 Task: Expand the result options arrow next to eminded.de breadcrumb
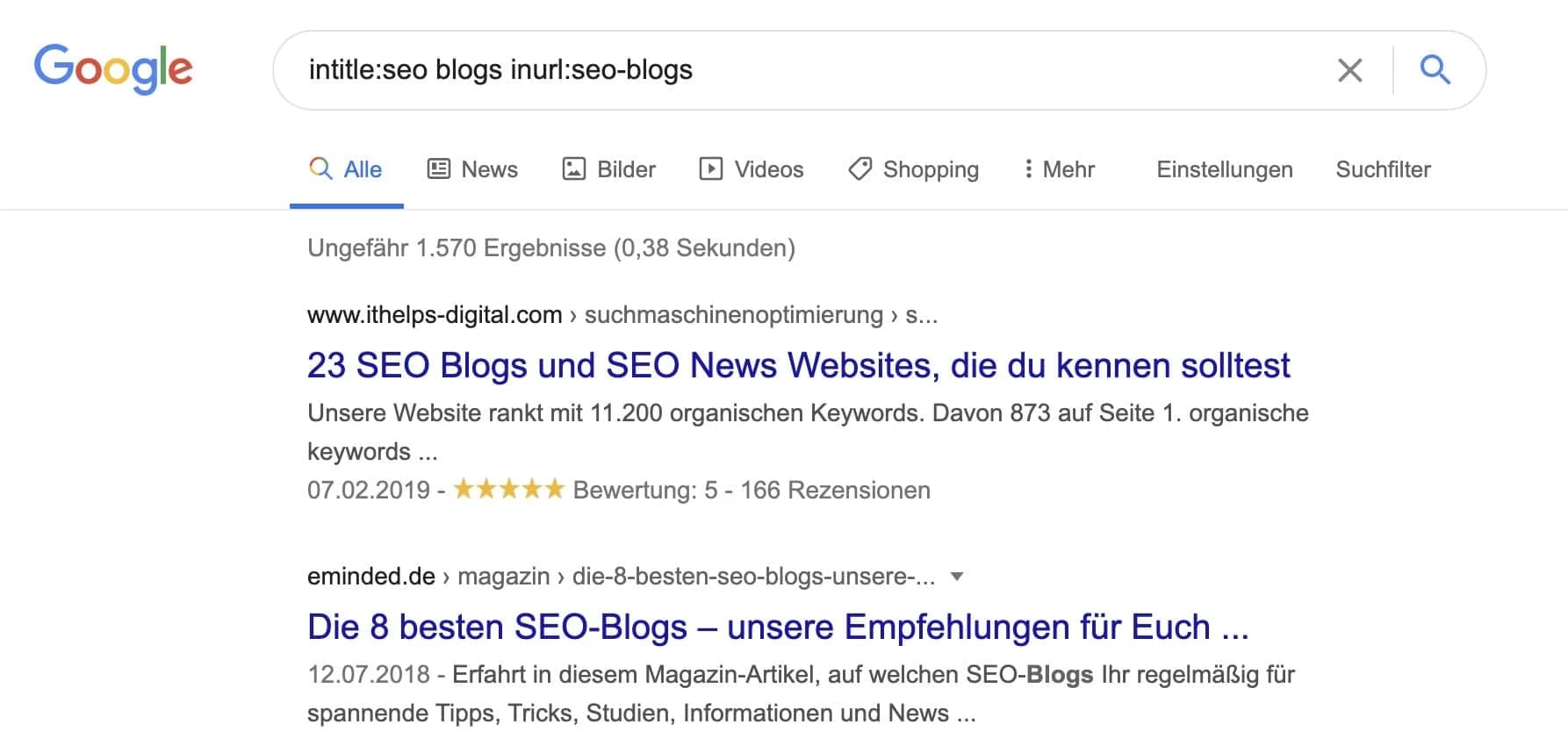pos(957,577)
